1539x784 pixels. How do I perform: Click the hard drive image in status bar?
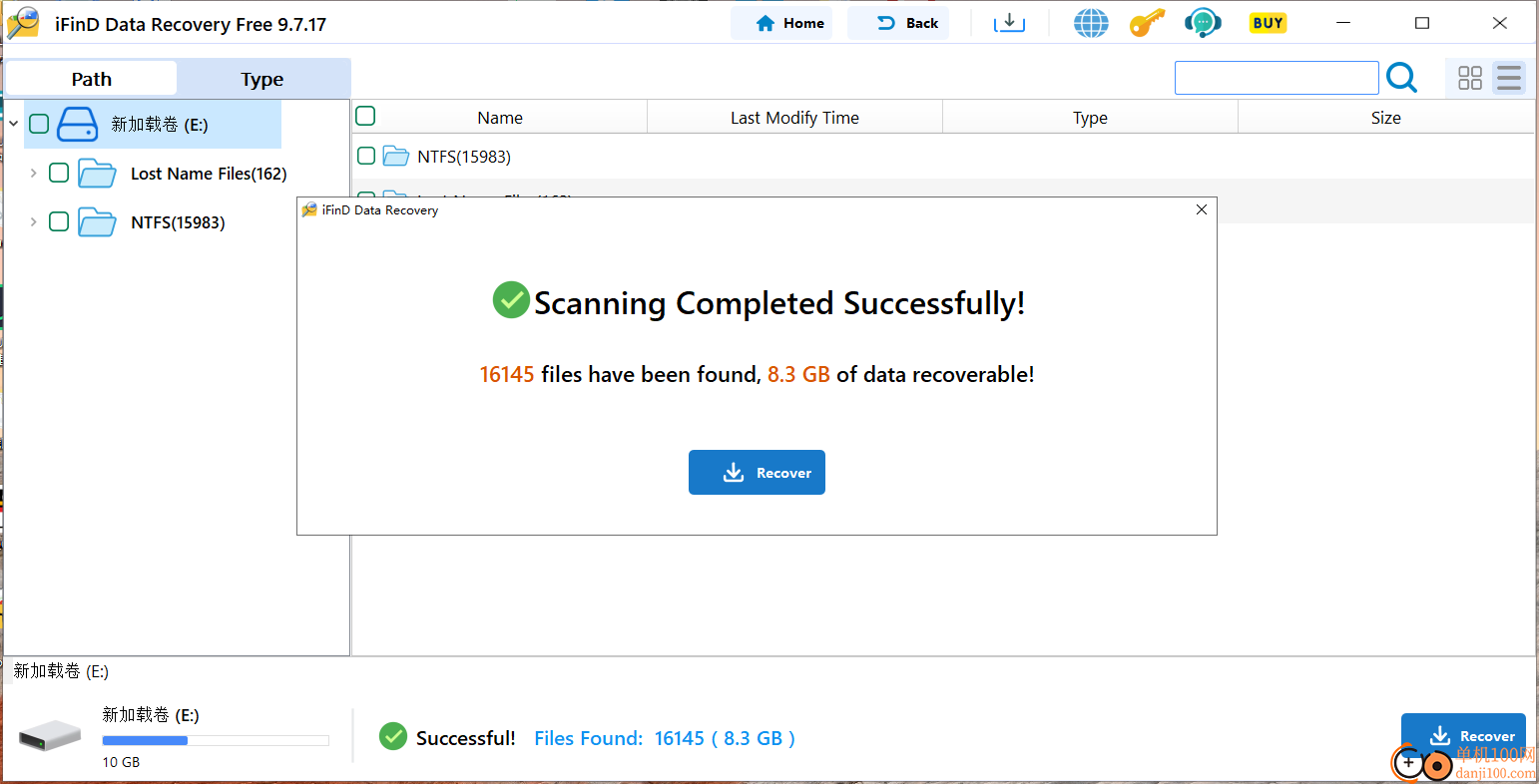(x=49, y=736)
